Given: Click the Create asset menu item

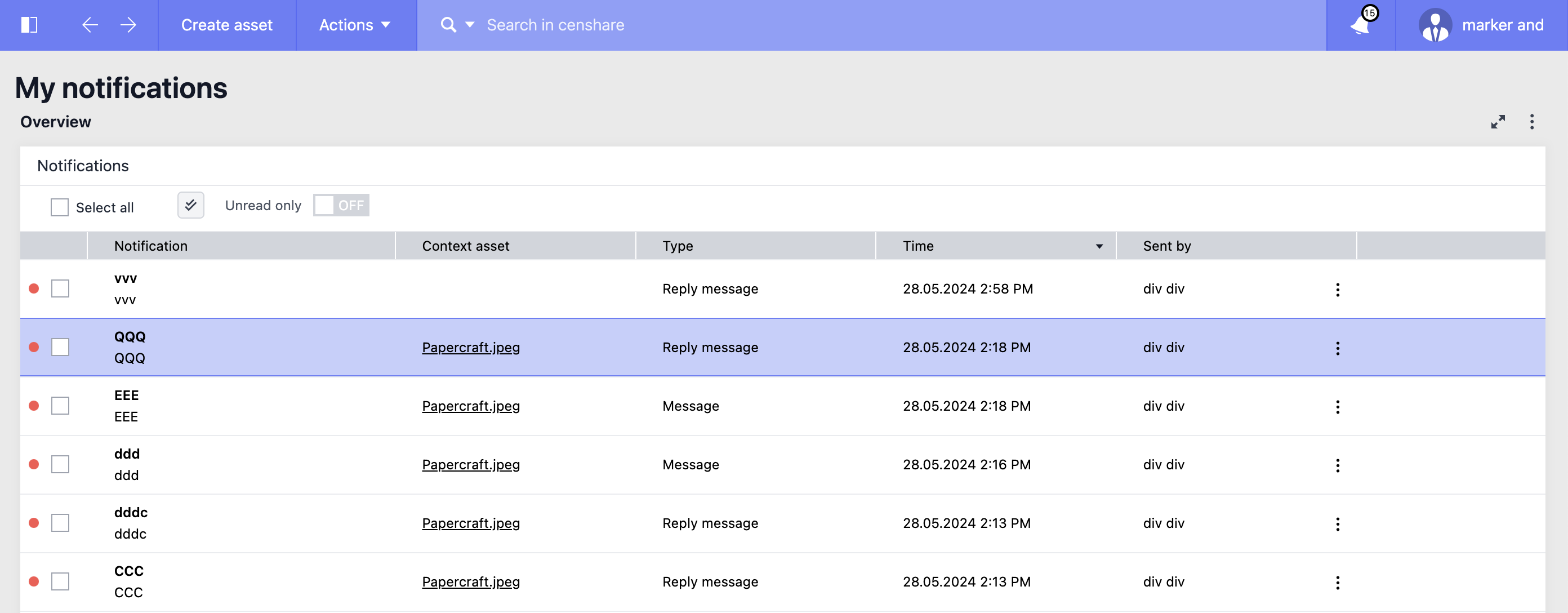Looking at the screenshot, I should [x=226, y=25].
